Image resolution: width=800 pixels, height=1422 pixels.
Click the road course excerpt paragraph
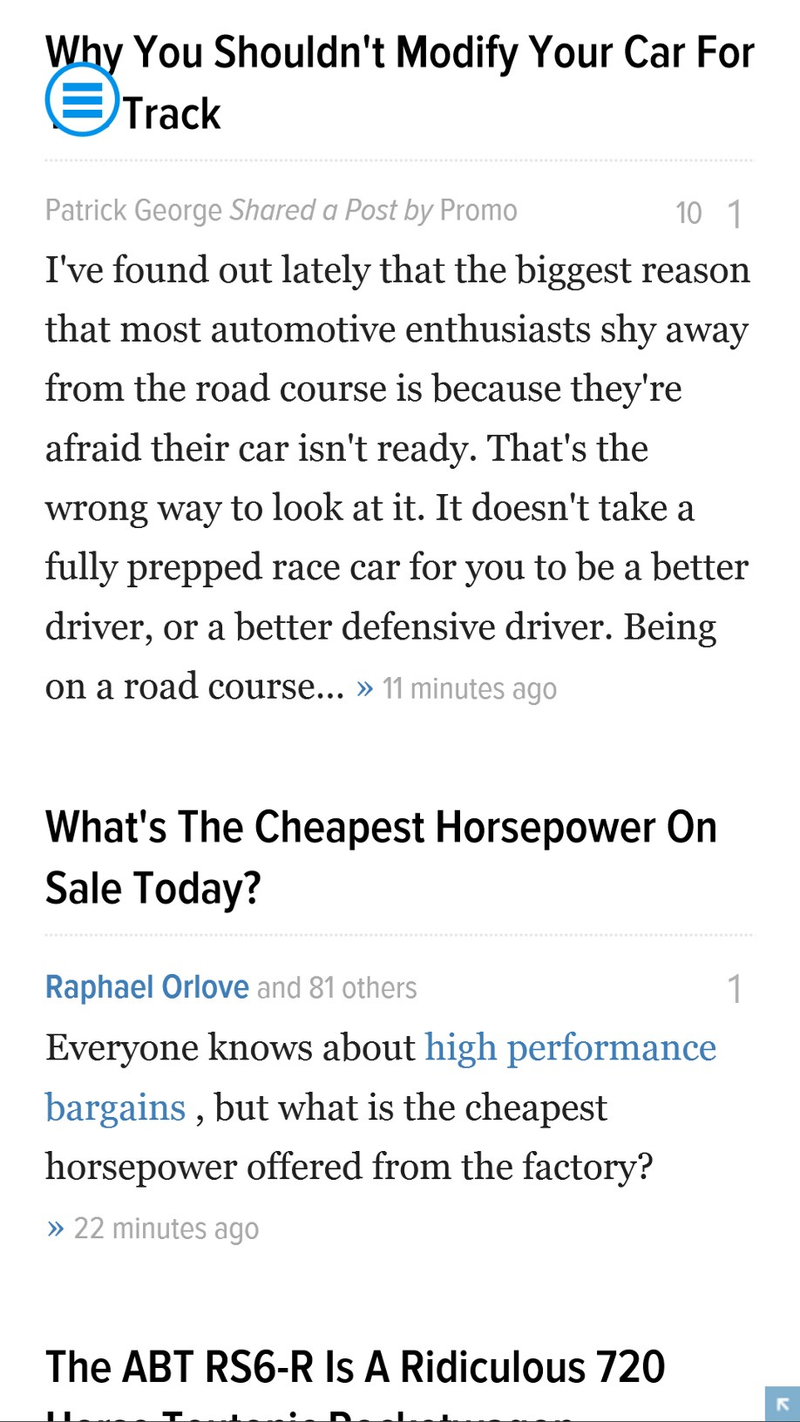coord(398,478)
